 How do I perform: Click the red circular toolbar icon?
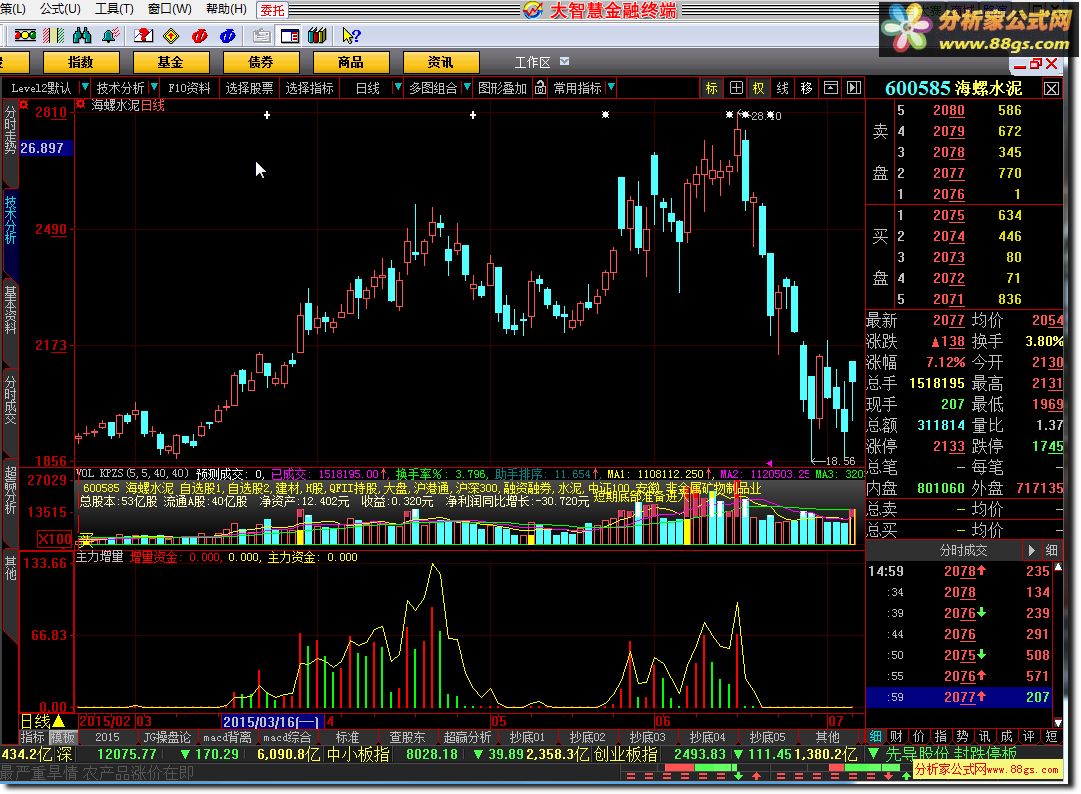199,35
